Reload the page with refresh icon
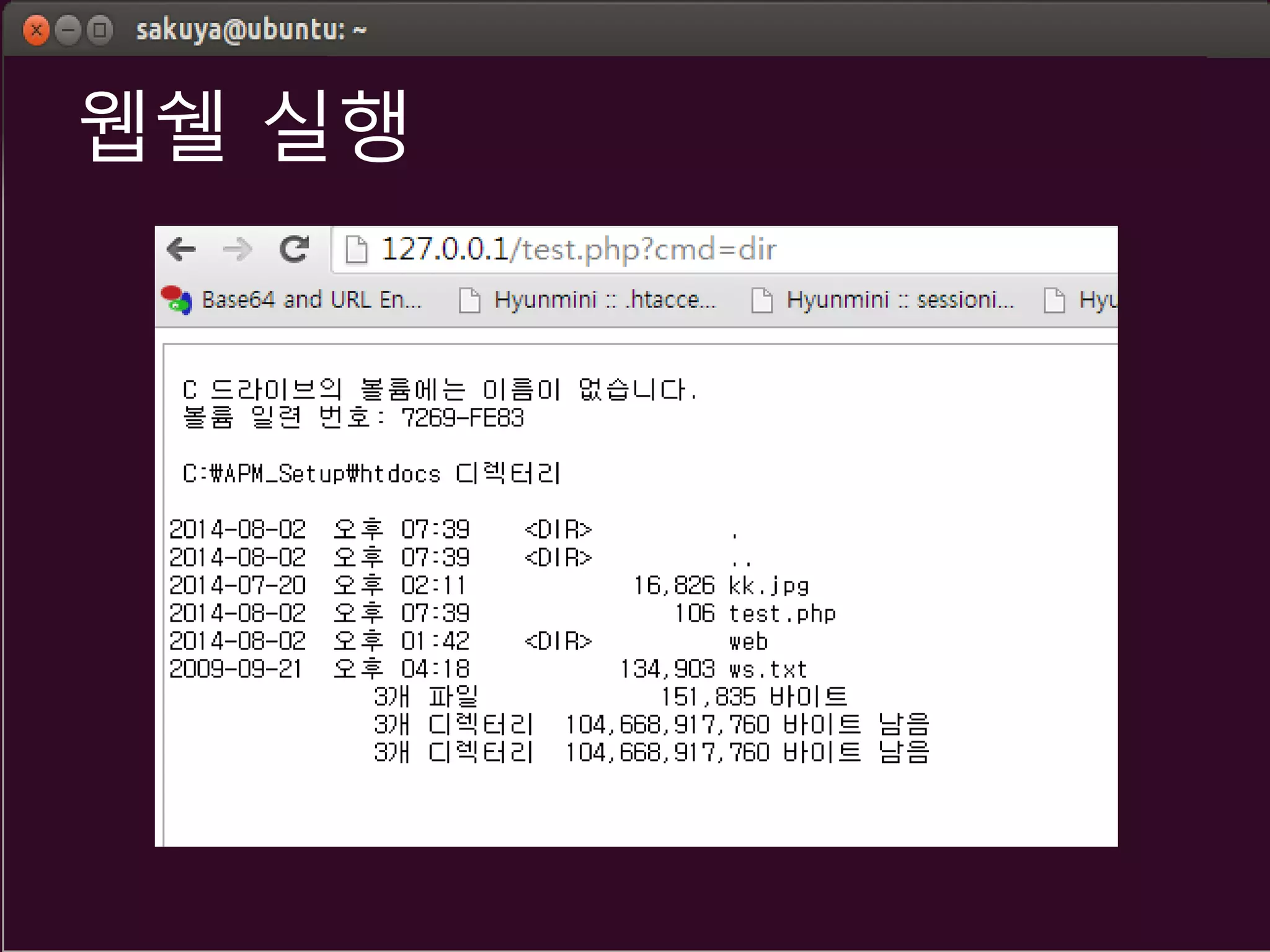Screen dimensions: 1270x952 (294, 249)
